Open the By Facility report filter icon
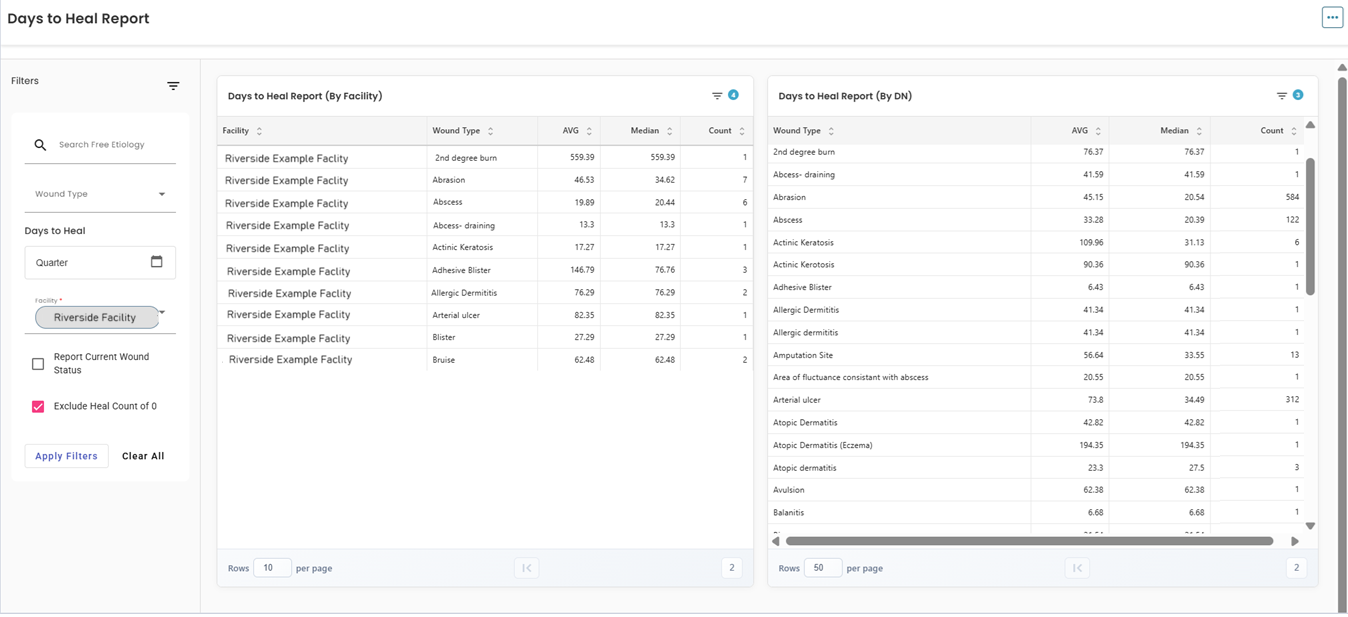Viewport: 1348px width, 617px height. click(x=717, y=96)
